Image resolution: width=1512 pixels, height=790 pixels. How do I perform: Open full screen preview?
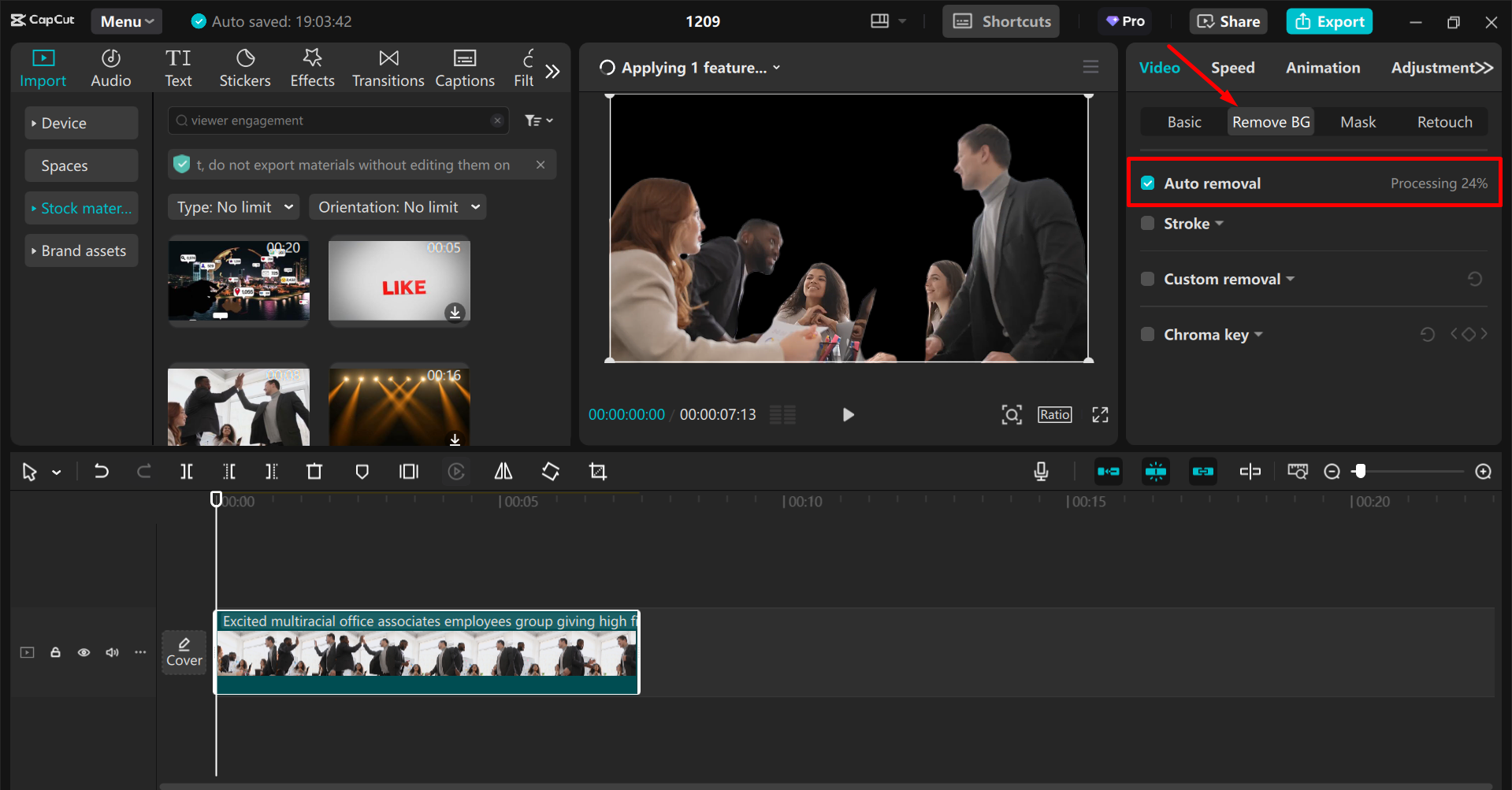coord(1100,414)
